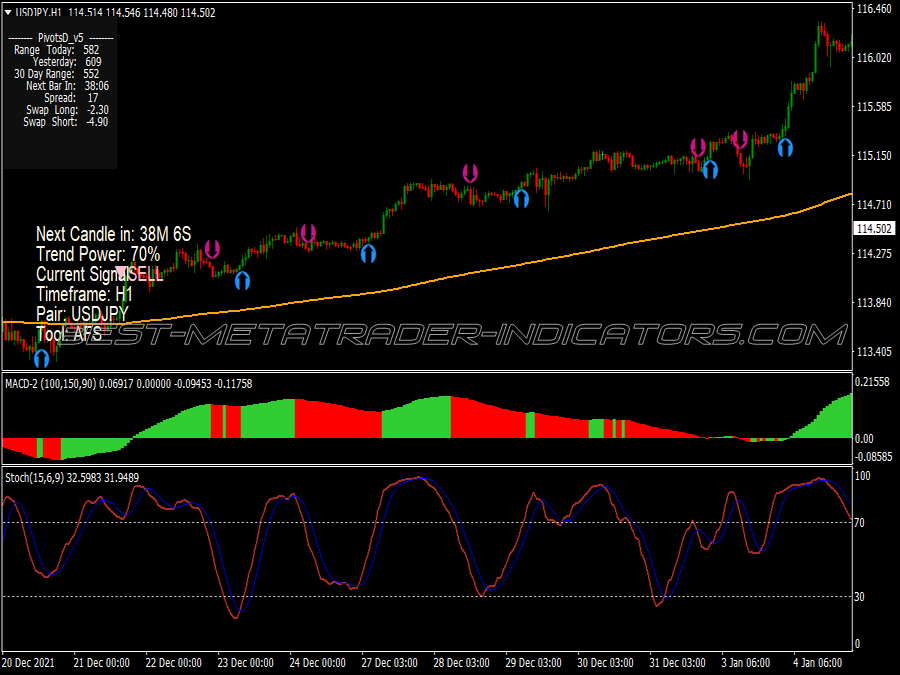This screenshot has width=900, height=675.
Task: Click the blue buy arrow on 23 Dec
Action: 242,280
